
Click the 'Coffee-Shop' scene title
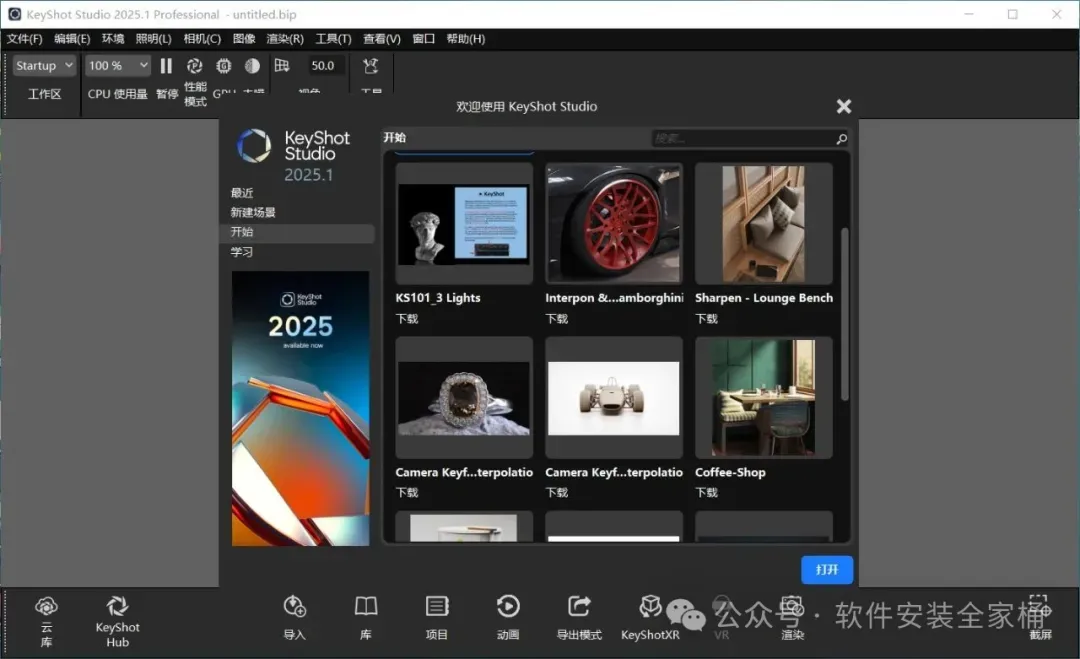[730, 472]
